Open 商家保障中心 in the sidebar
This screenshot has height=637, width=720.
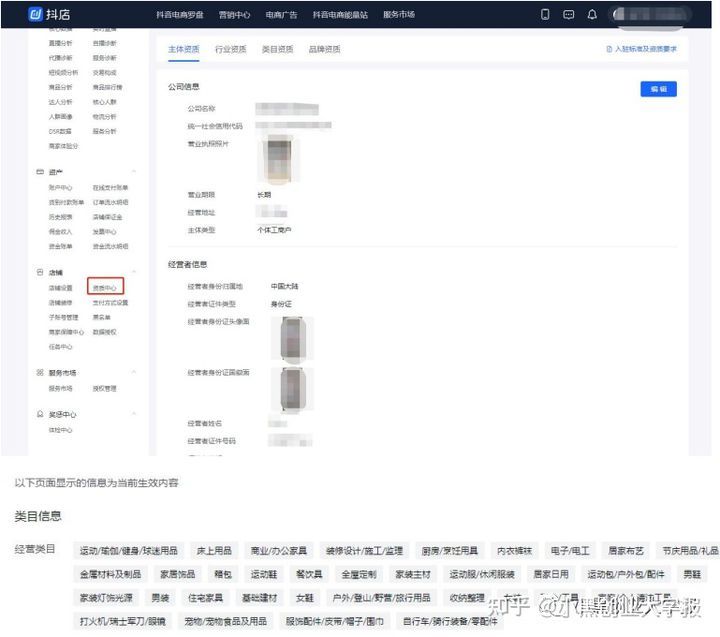[66, 332]
